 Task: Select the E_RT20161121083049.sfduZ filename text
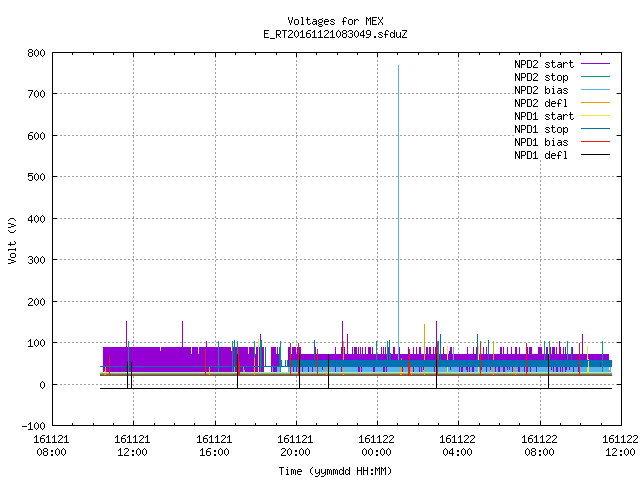click(335, 34)
